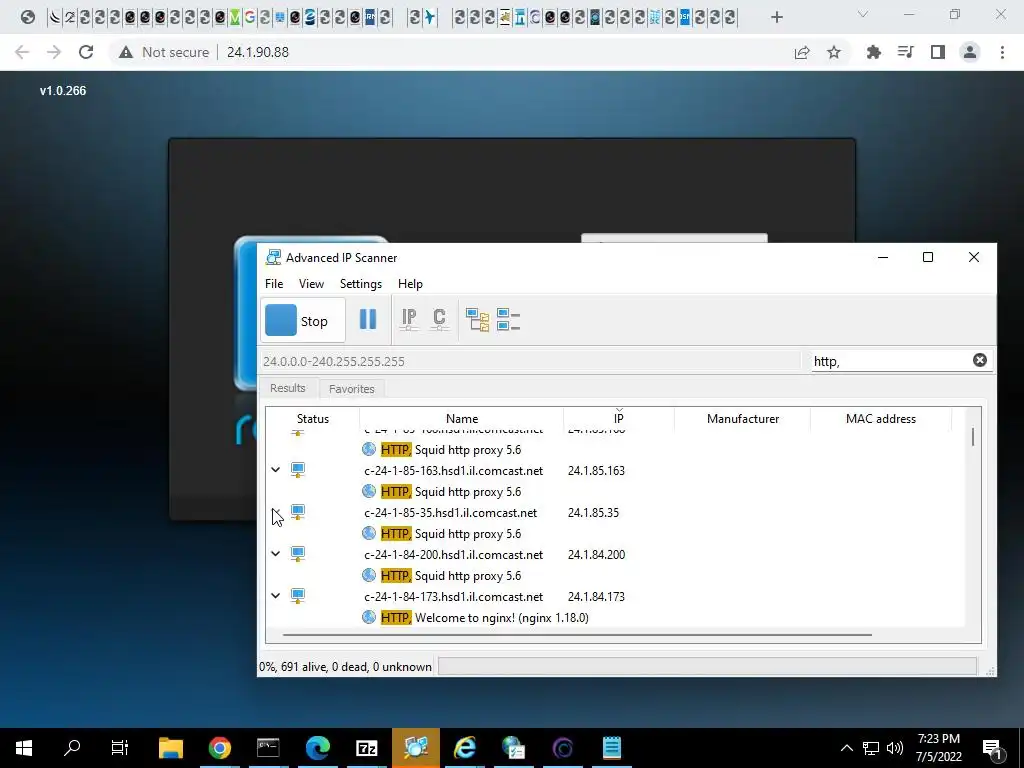This screenshot has width=1024, height=768.
Task: Open the Help menu
Action: [410, 283]
